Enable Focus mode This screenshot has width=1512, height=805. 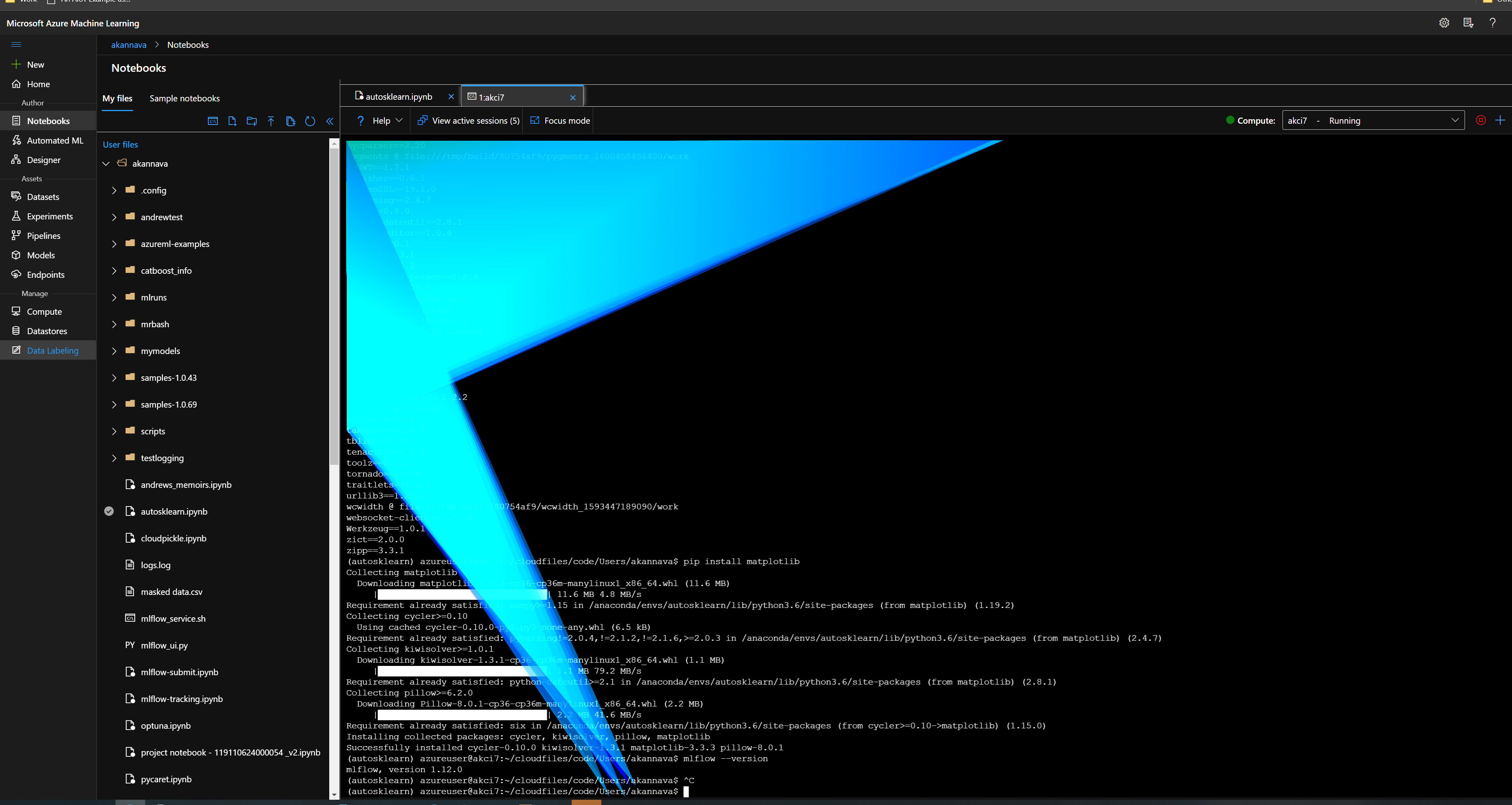pos(559,120)
